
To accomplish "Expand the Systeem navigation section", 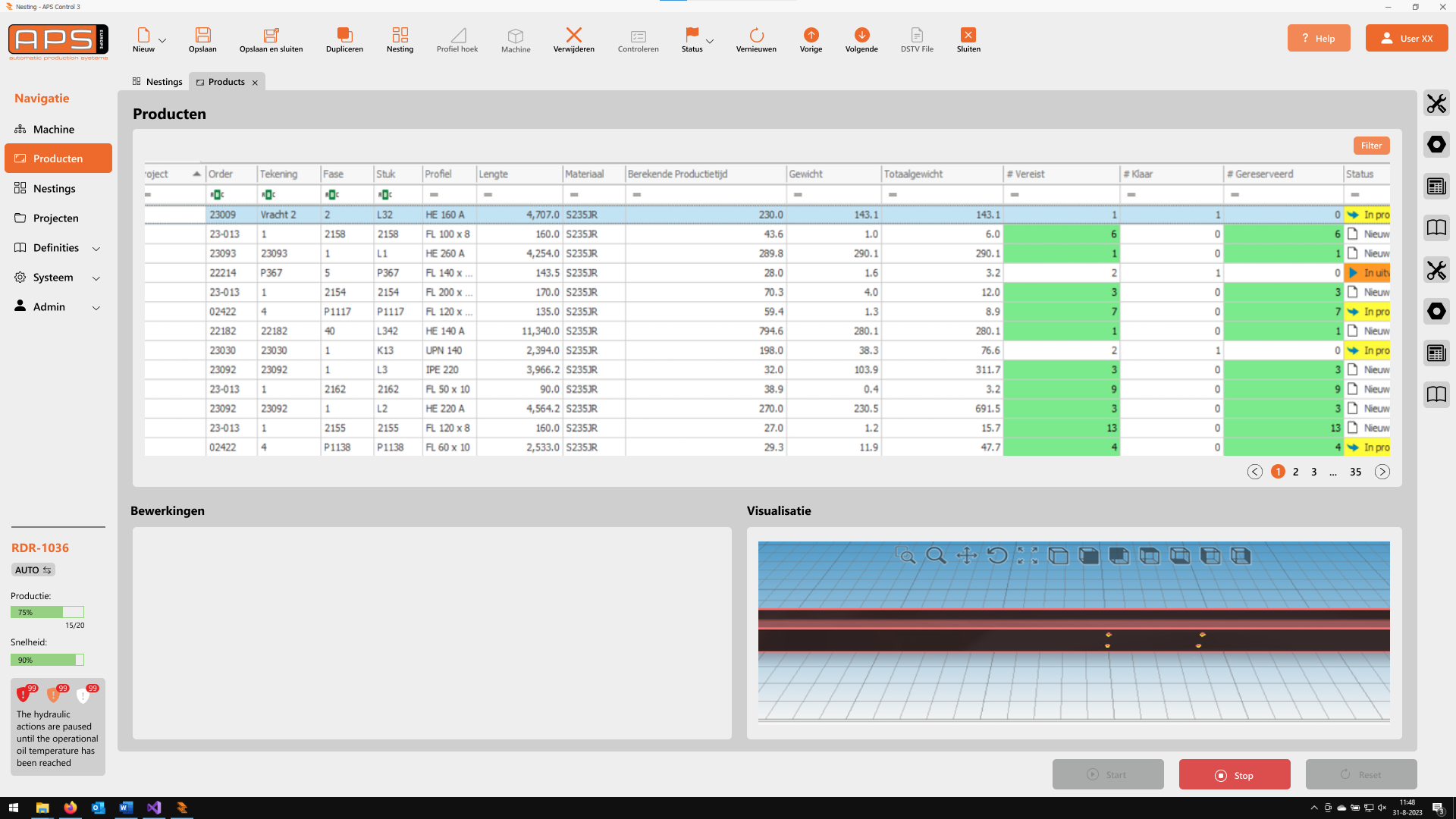I will pyautogui.click(x=96, y=278).
